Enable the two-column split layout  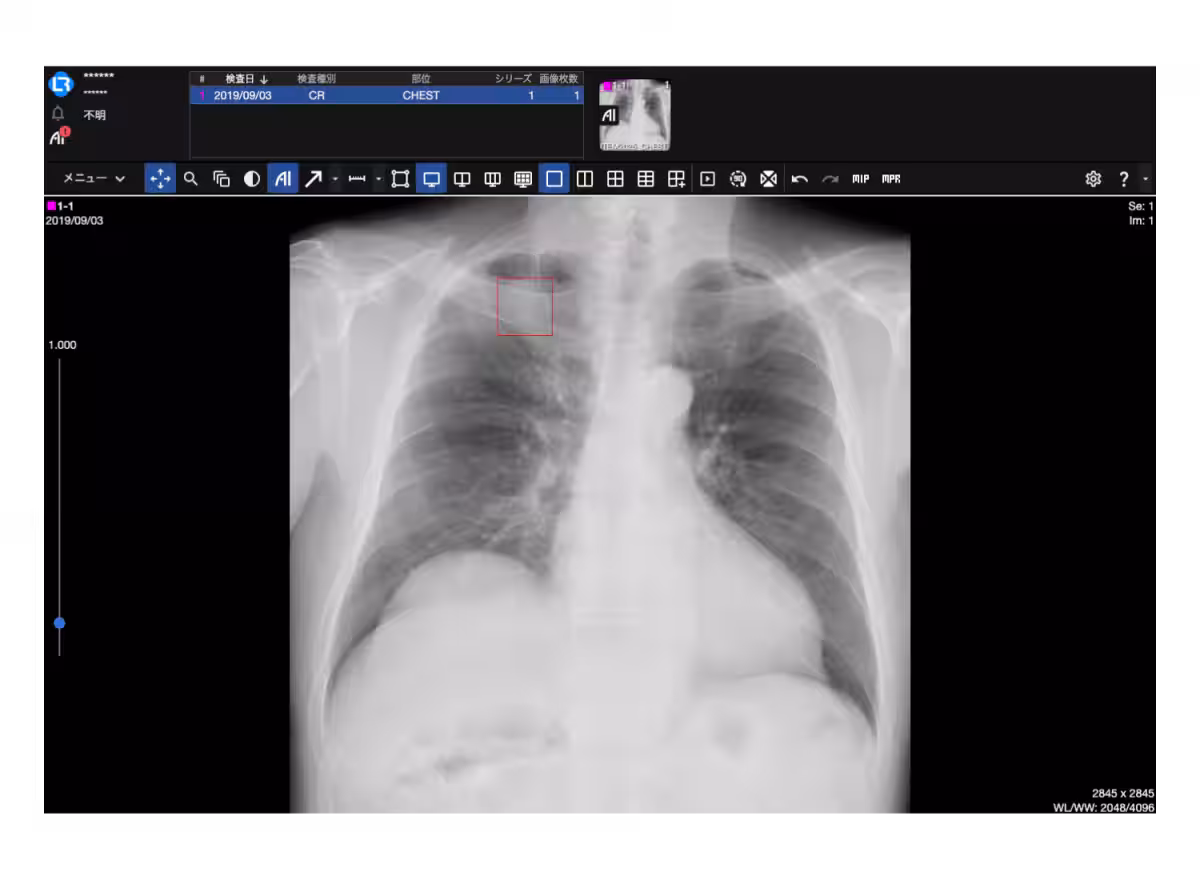(585, 179)
